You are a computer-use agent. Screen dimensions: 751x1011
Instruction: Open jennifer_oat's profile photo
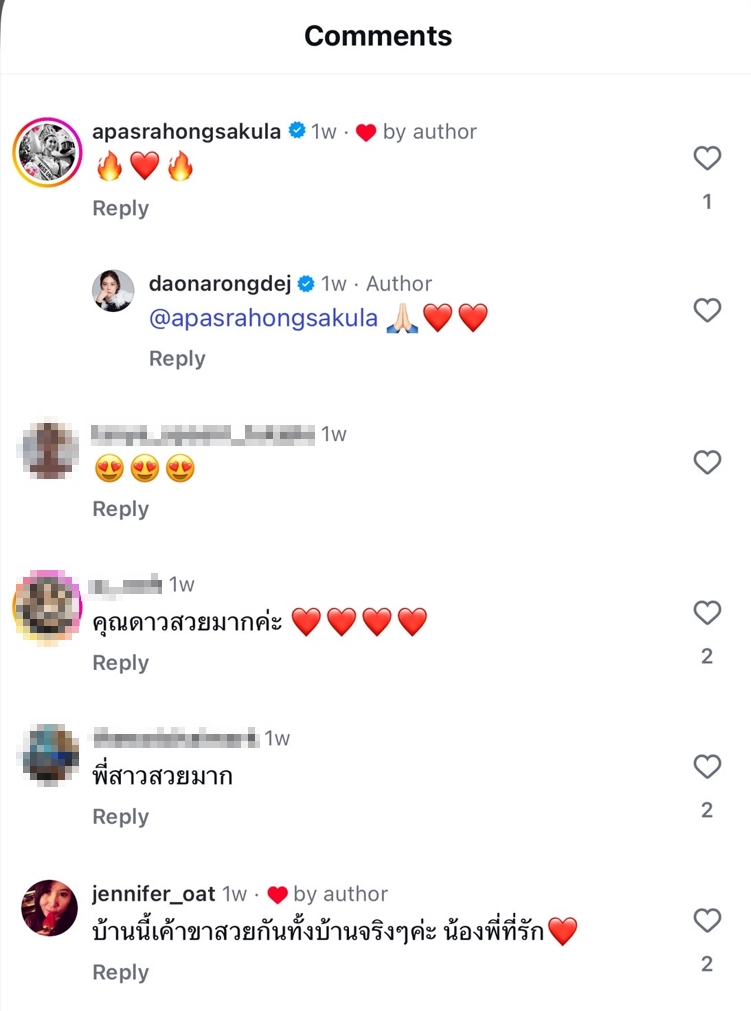pyautogui.click(x=49, y=908)
